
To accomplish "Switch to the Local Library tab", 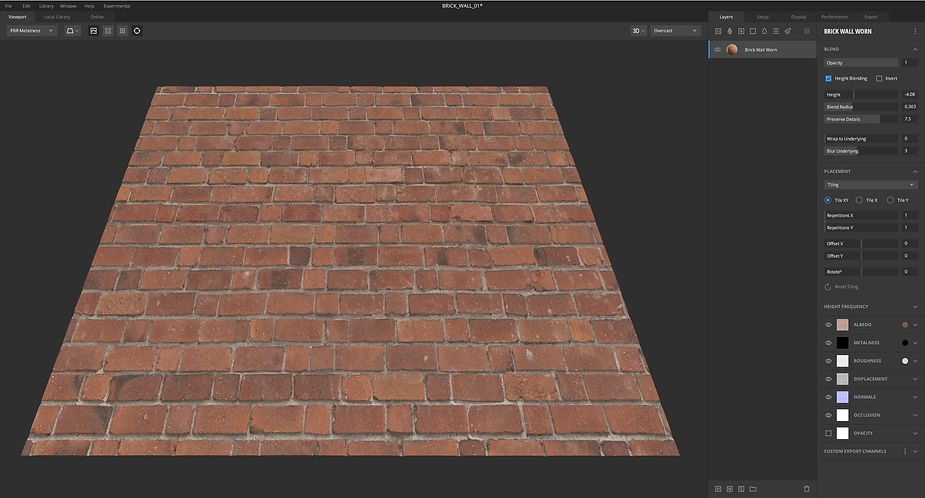I will click(x=57, y=17).
